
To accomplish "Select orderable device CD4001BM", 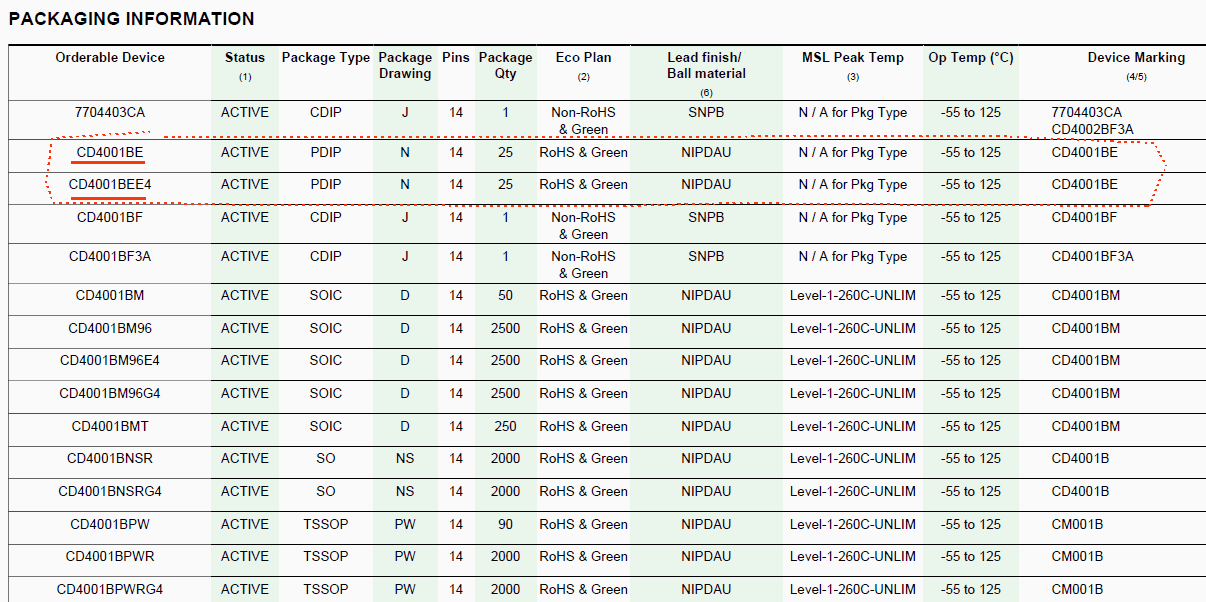I will point(110,296).
